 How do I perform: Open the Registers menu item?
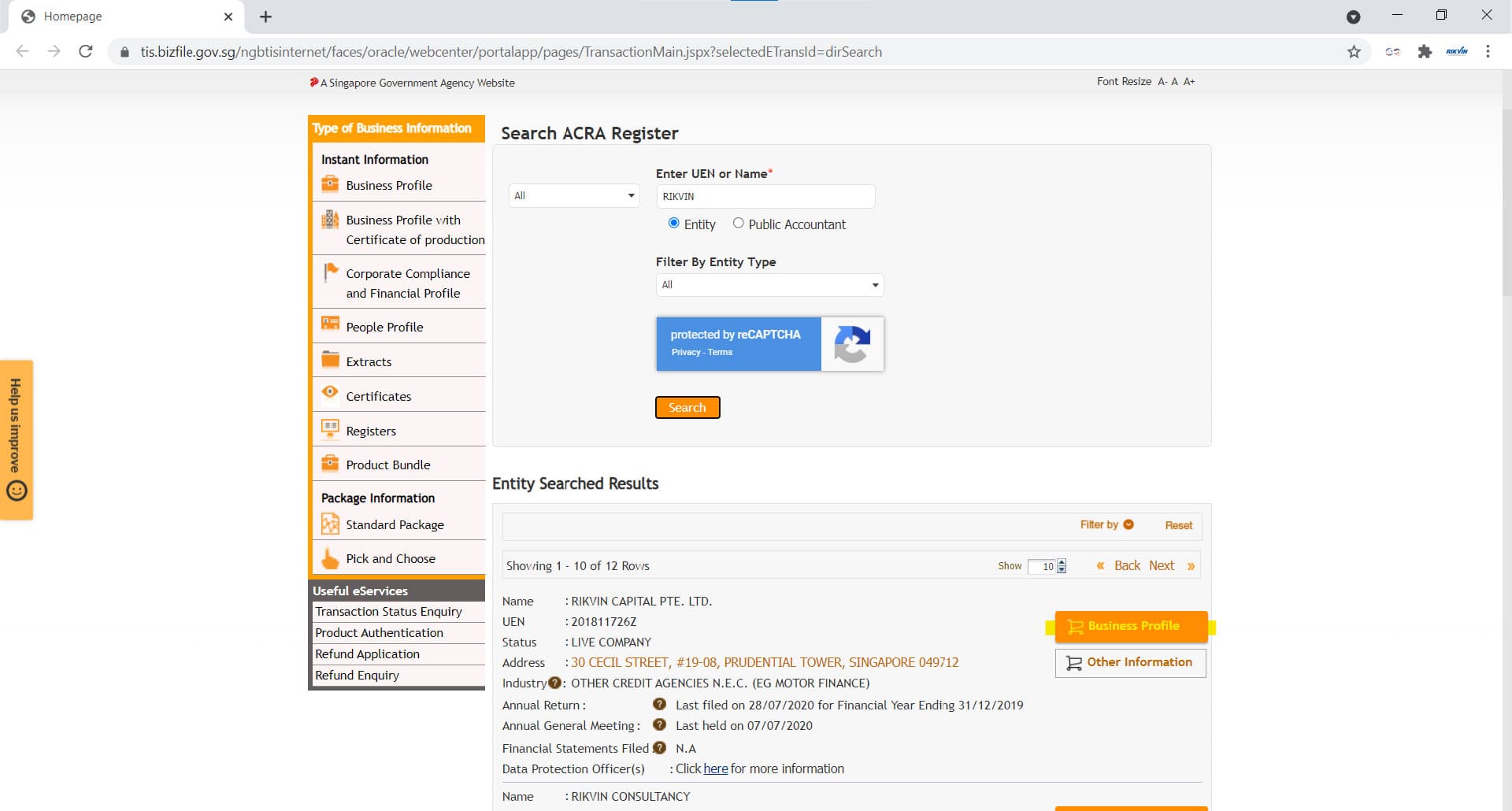pos(371,431)
